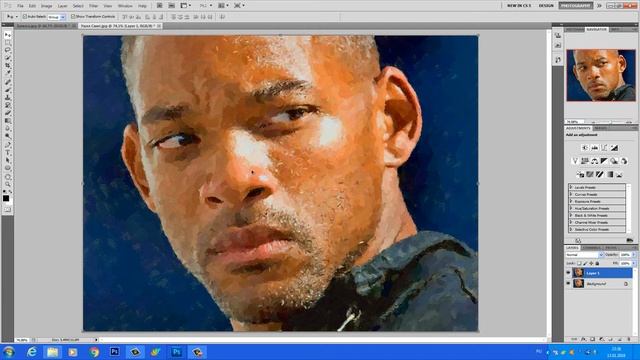Select the Eyedropper tool
The image size is (640, 360).
coord(7,73)
